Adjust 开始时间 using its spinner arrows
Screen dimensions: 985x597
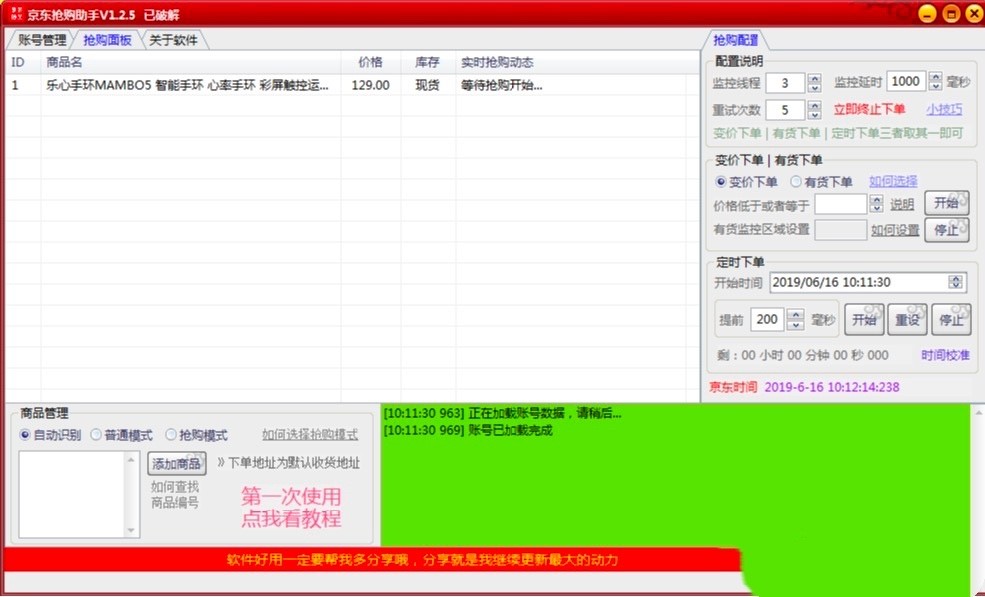pyautogui.click(x=955, y=282)
